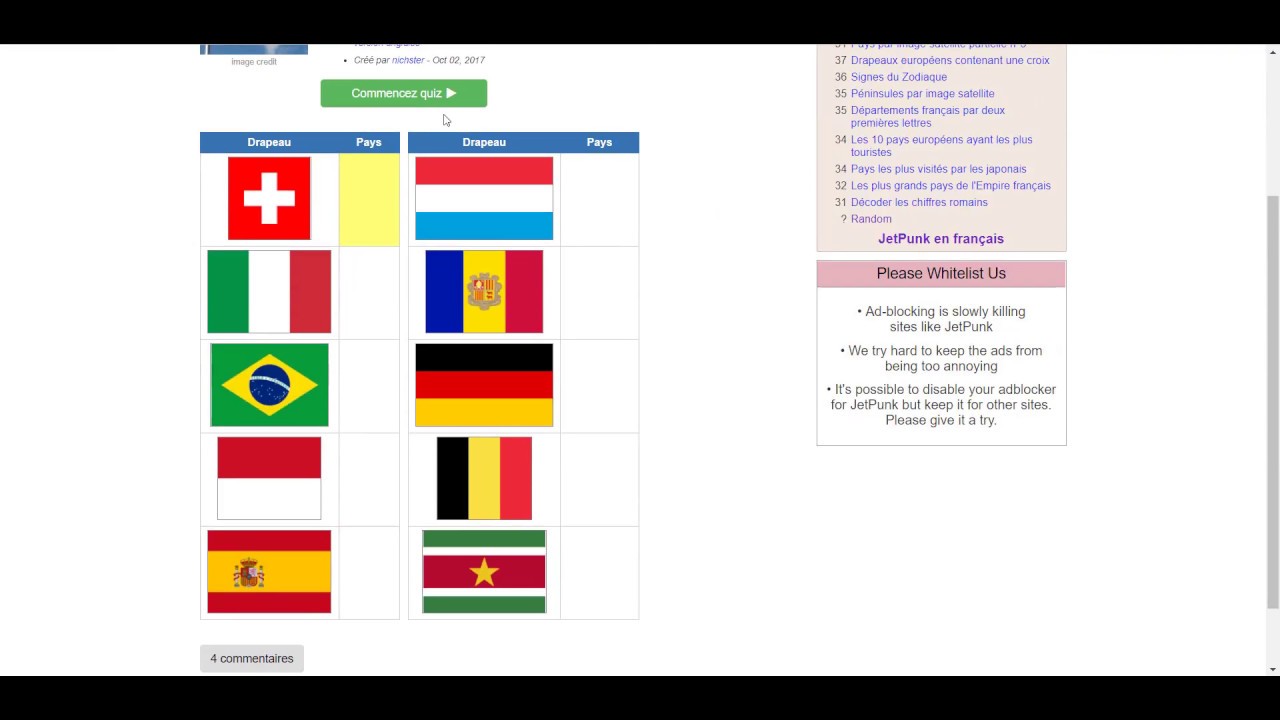1280x720 pixels.
Task: Click the scrollbar down arrow
Action: (x=1273, y=669)
